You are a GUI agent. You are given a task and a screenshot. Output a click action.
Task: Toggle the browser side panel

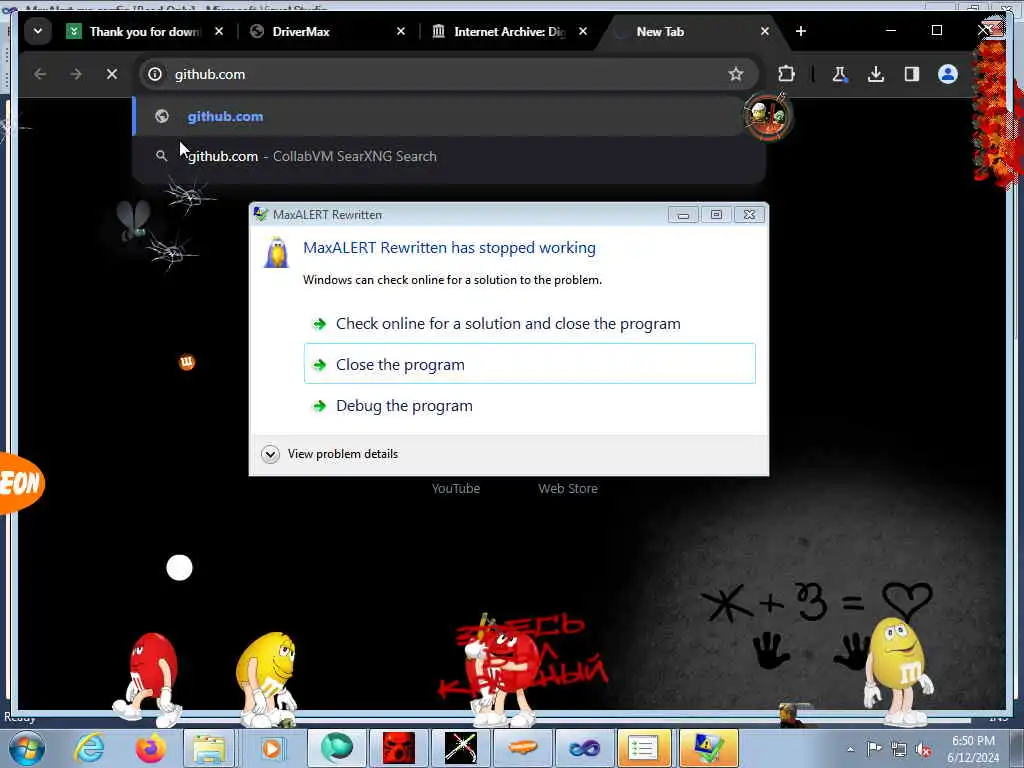pos(912,74)
